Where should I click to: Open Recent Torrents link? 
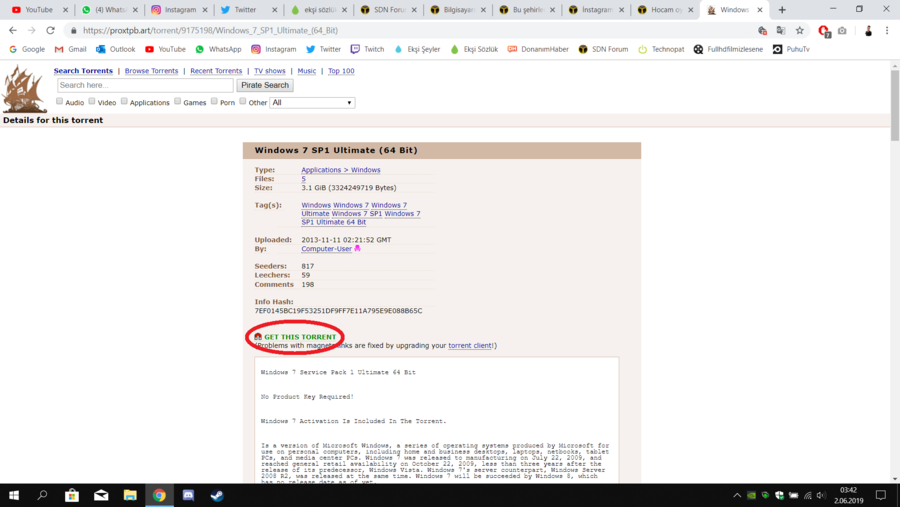(x=216, y=71)
